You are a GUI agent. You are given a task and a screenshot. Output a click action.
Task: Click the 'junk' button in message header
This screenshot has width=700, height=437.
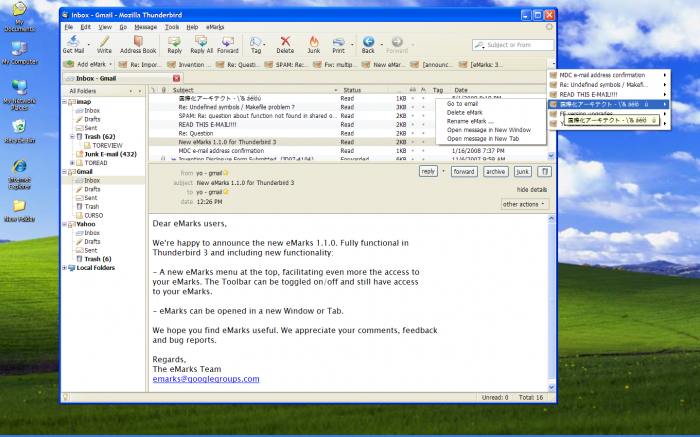[522, 171]
